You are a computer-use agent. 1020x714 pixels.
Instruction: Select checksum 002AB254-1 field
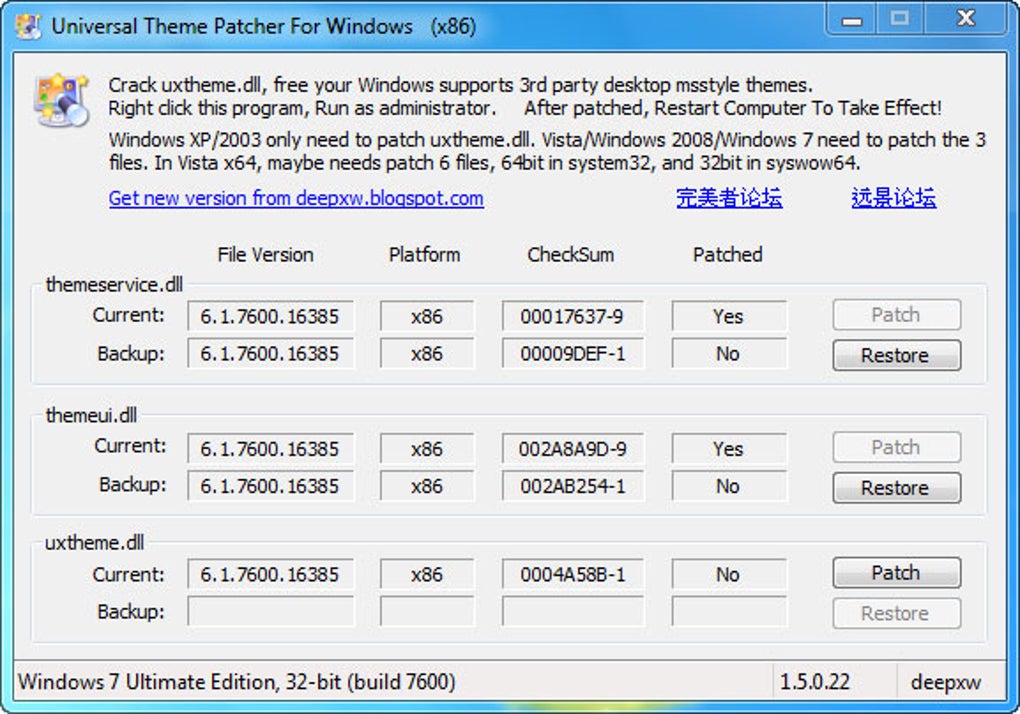pos(573,486)
